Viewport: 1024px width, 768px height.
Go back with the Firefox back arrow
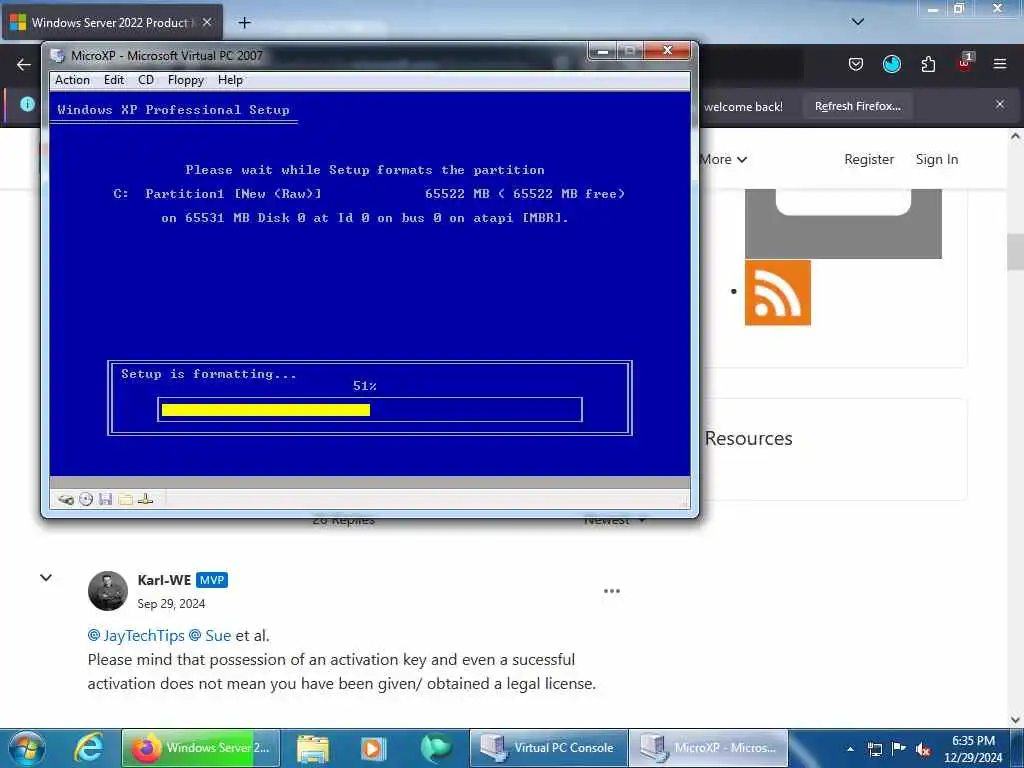[x=24, y=64]
